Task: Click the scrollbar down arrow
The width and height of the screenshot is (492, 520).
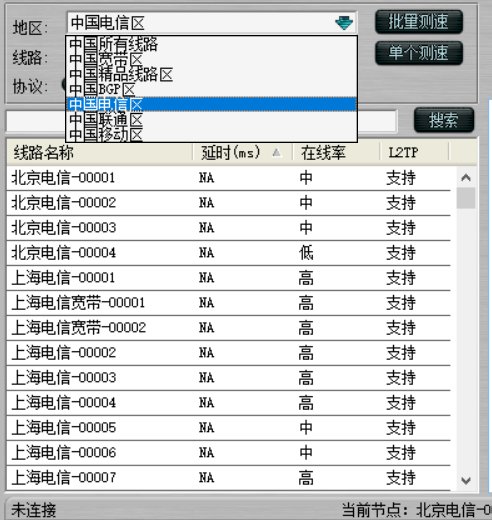Action: tap(466, 480)
